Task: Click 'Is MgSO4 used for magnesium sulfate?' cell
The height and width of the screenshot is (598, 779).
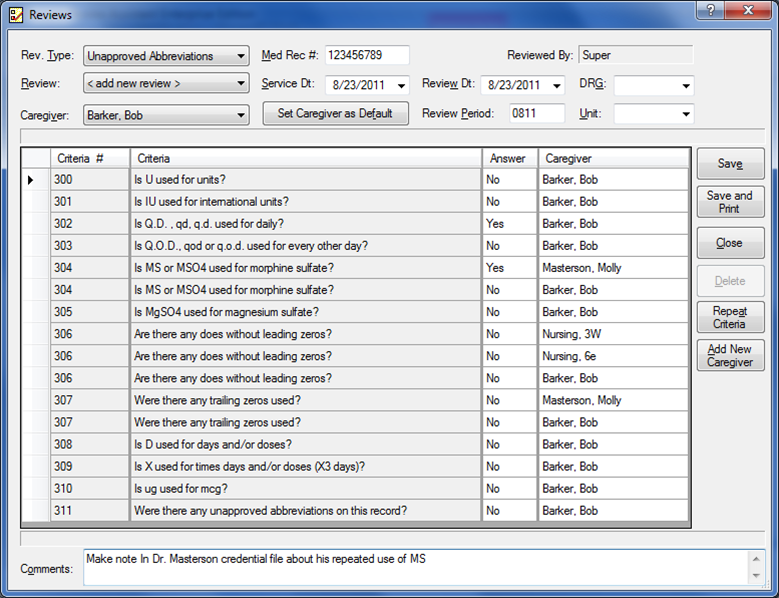Action: coord(306,312)
